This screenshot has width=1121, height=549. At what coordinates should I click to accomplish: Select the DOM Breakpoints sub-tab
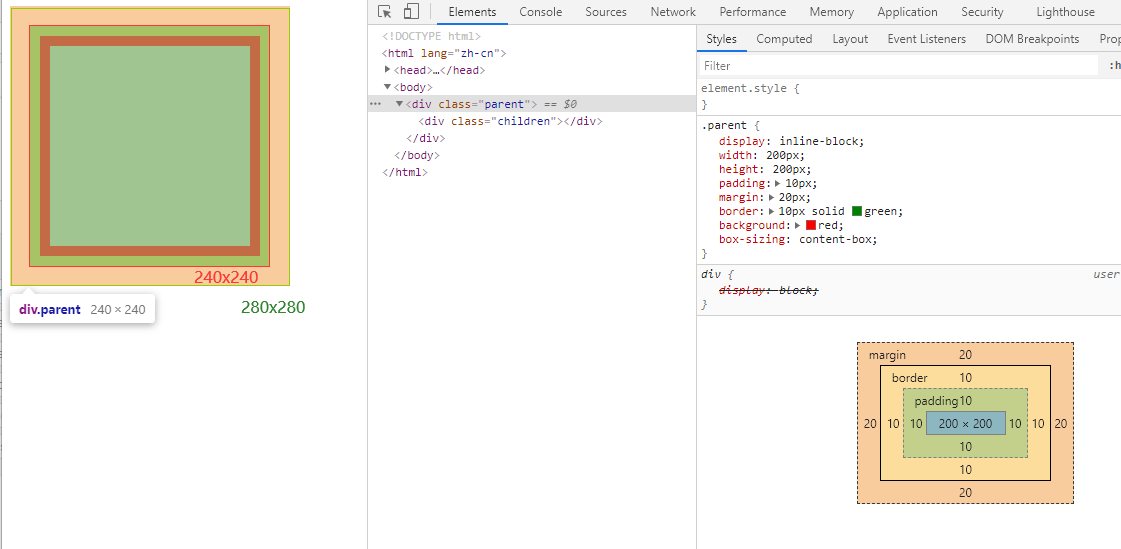1032,39
